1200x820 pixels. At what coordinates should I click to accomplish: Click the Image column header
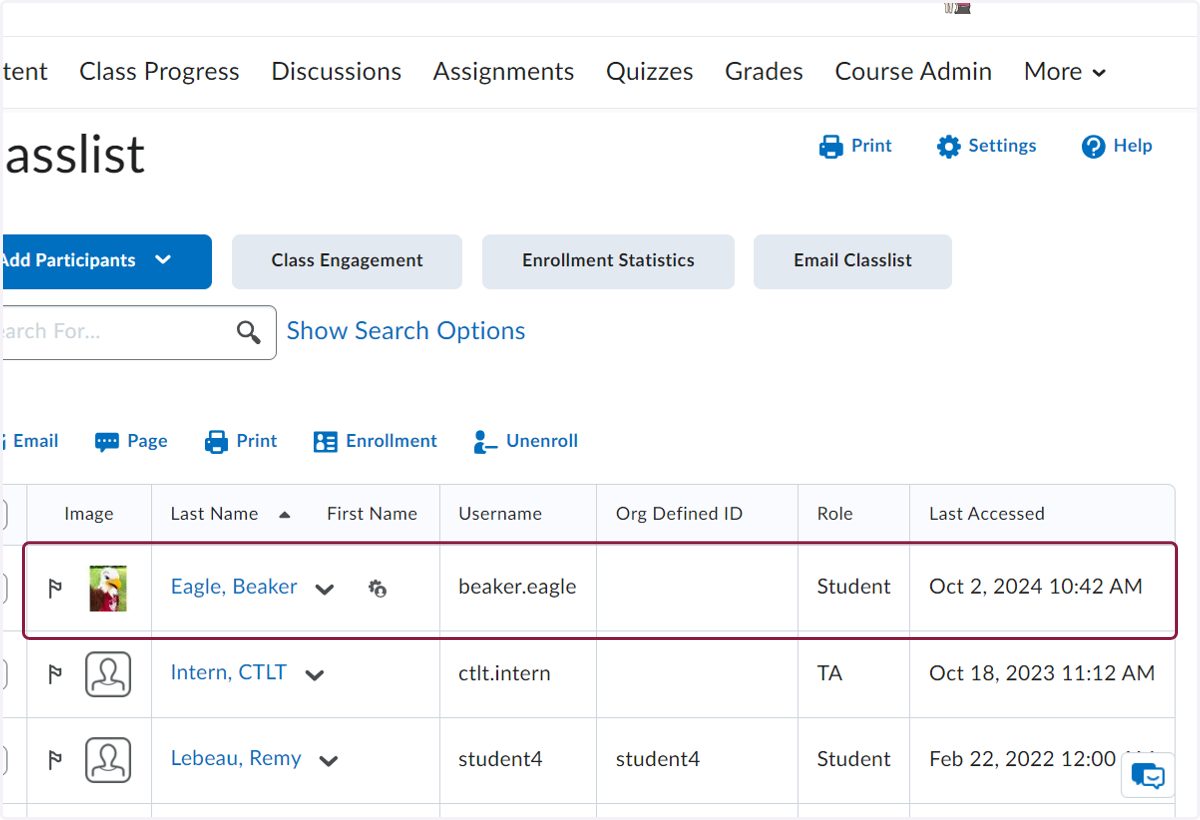(x=89, y=514)
